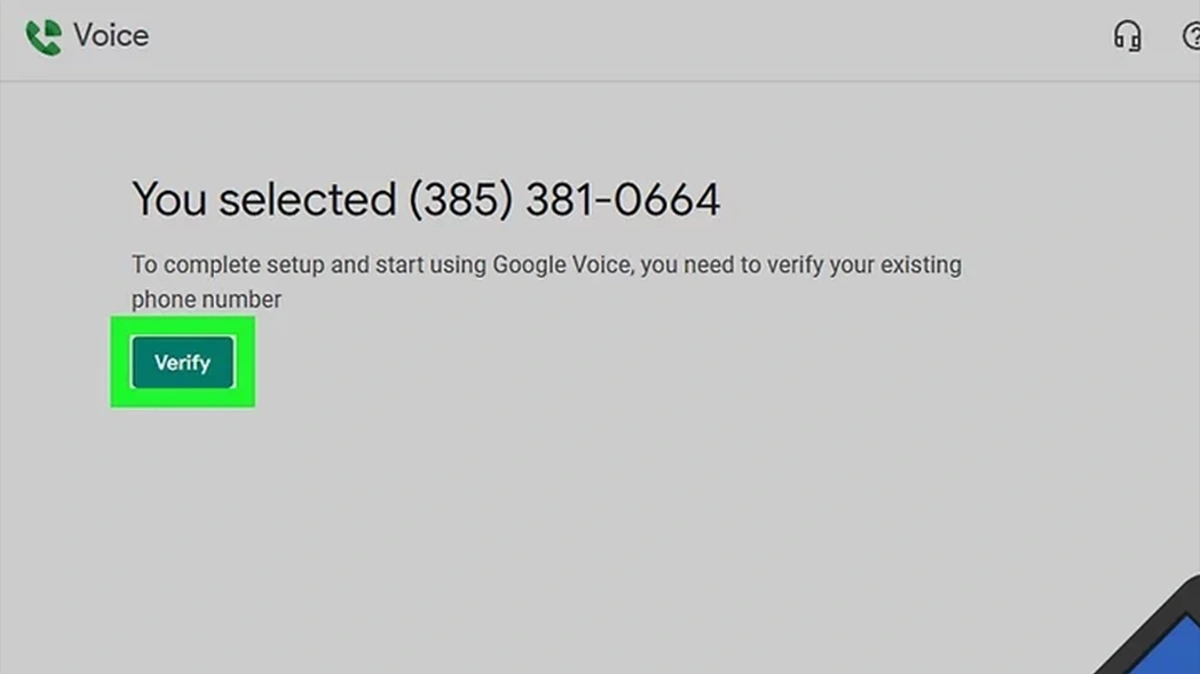Click the Google Voice phone logo
This screenshot has height=674, width=1200.
[43, 38]
